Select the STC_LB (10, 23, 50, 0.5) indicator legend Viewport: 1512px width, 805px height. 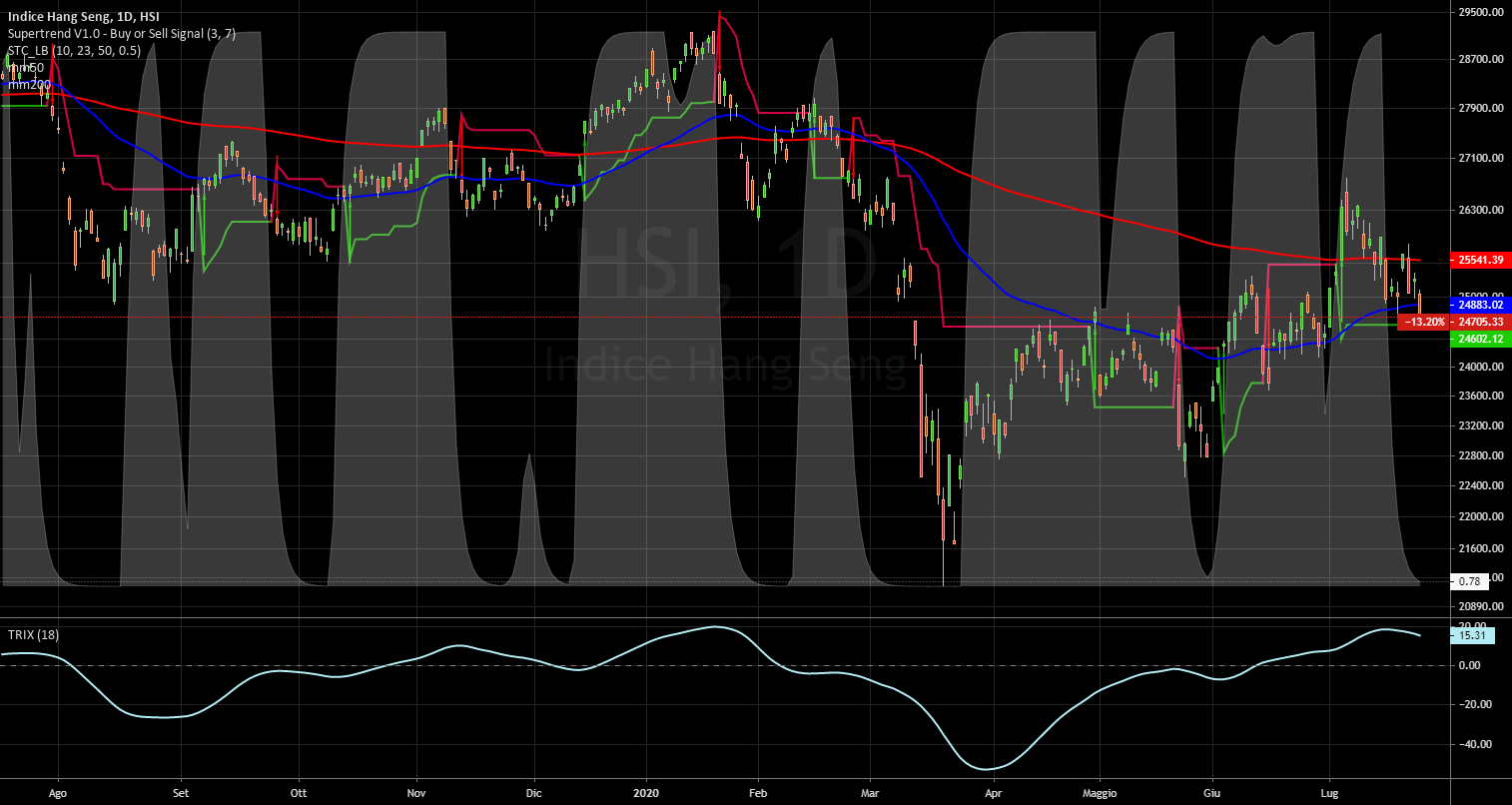[74, 51]
